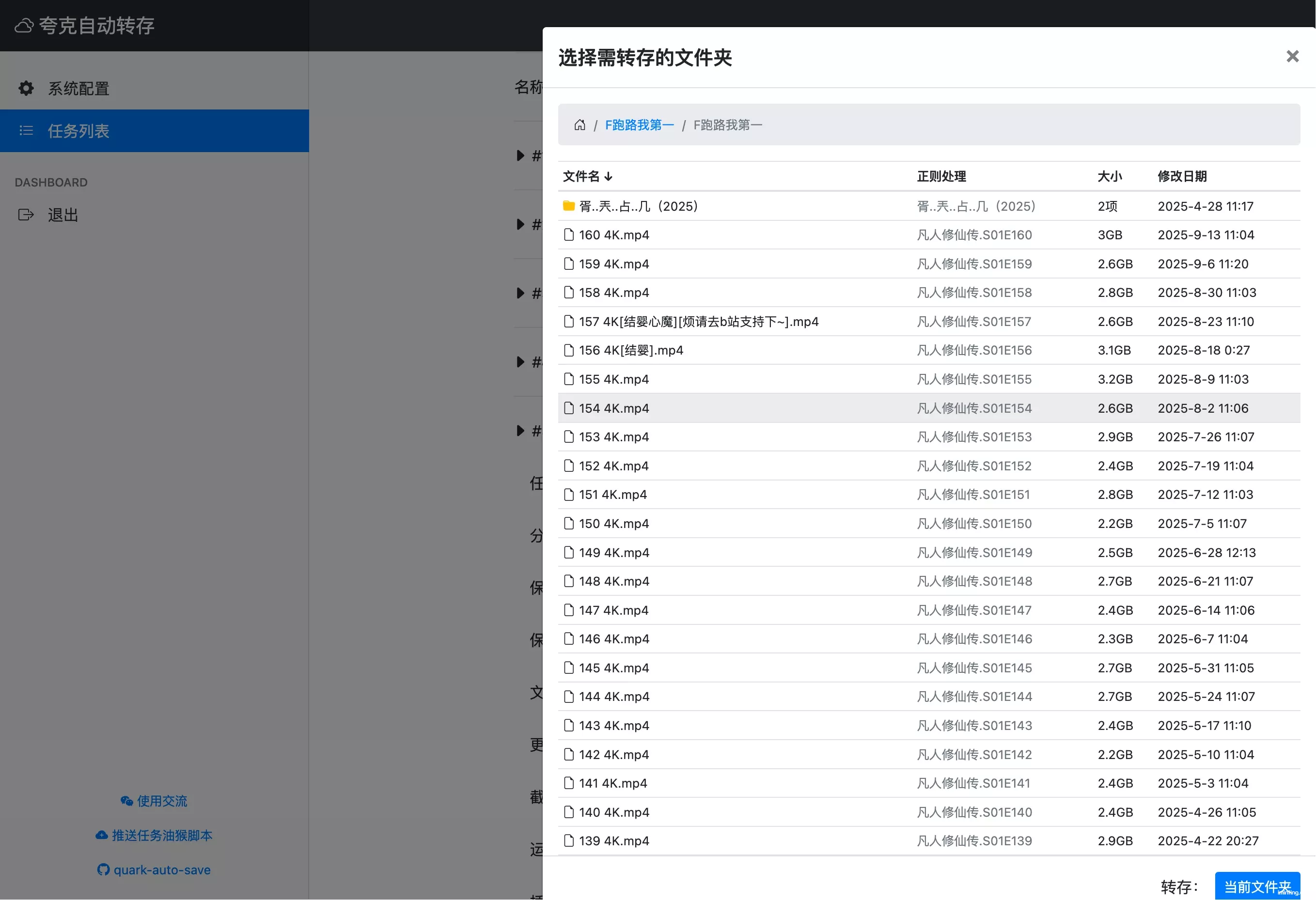
Task: Select file 157 4K[结婴心魔][烦请去b站支持下~].mp4
Action: point(698,321)
